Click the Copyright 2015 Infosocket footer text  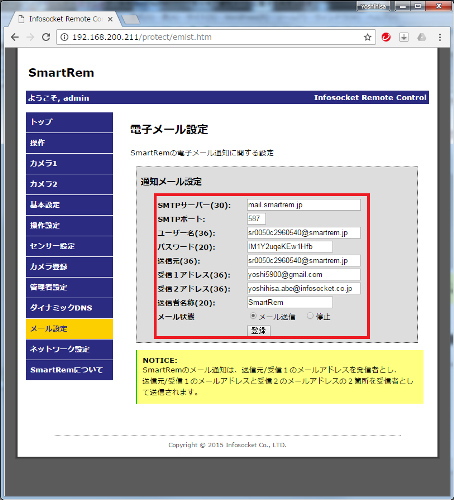(x=227, y=445)
